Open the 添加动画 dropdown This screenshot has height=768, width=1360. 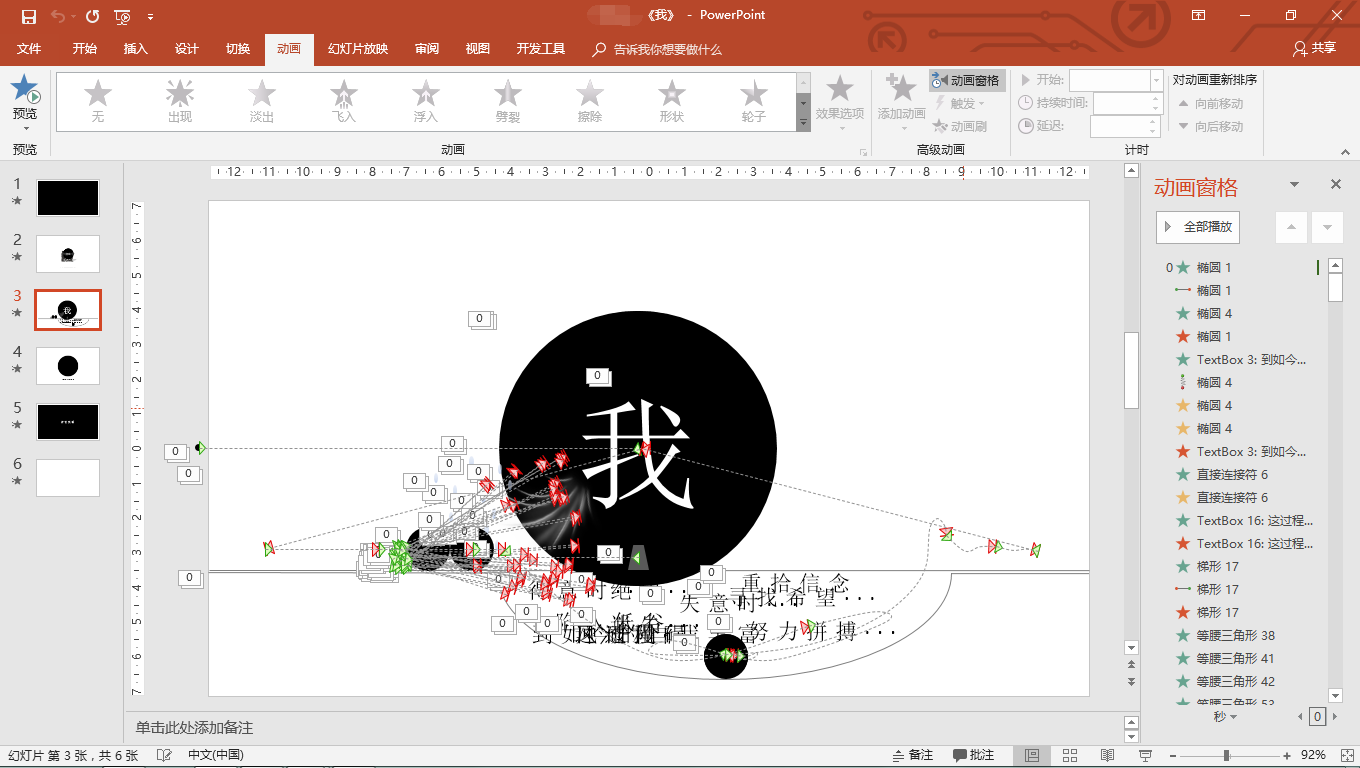tap(901, 102)
